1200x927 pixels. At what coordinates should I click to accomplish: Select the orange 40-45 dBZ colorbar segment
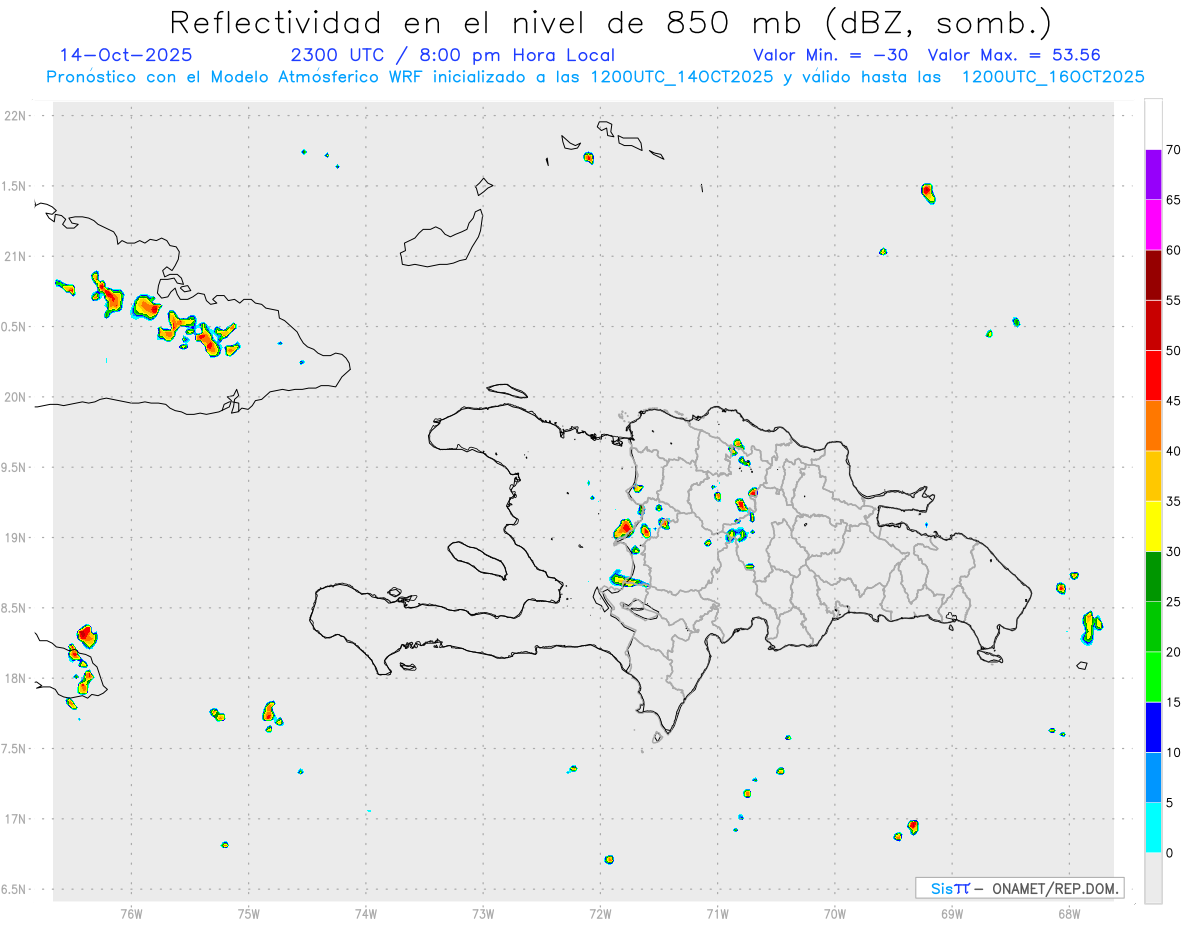1153,426
